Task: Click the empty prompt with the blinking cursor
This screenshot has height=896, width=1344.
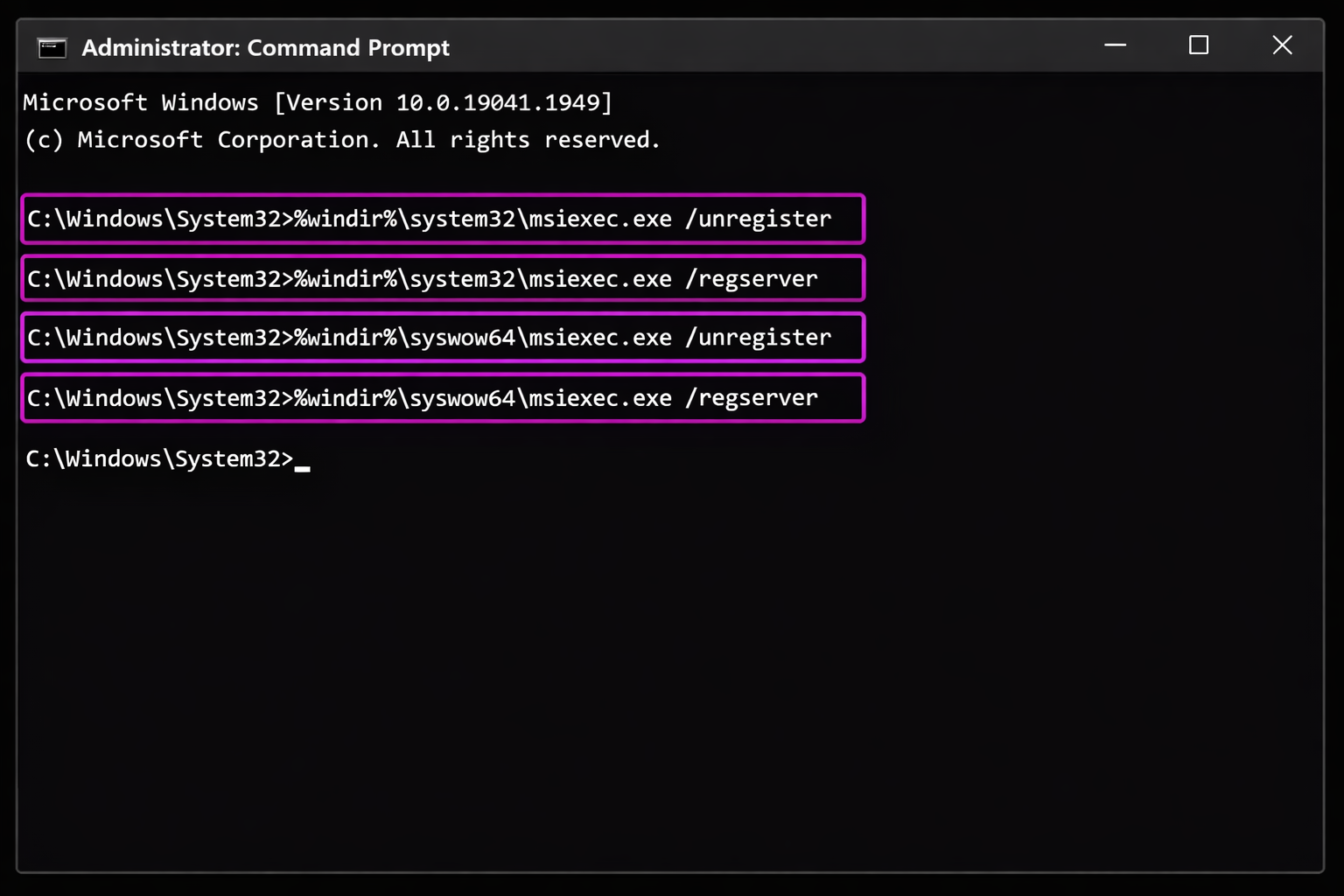Action: (168, 458)
